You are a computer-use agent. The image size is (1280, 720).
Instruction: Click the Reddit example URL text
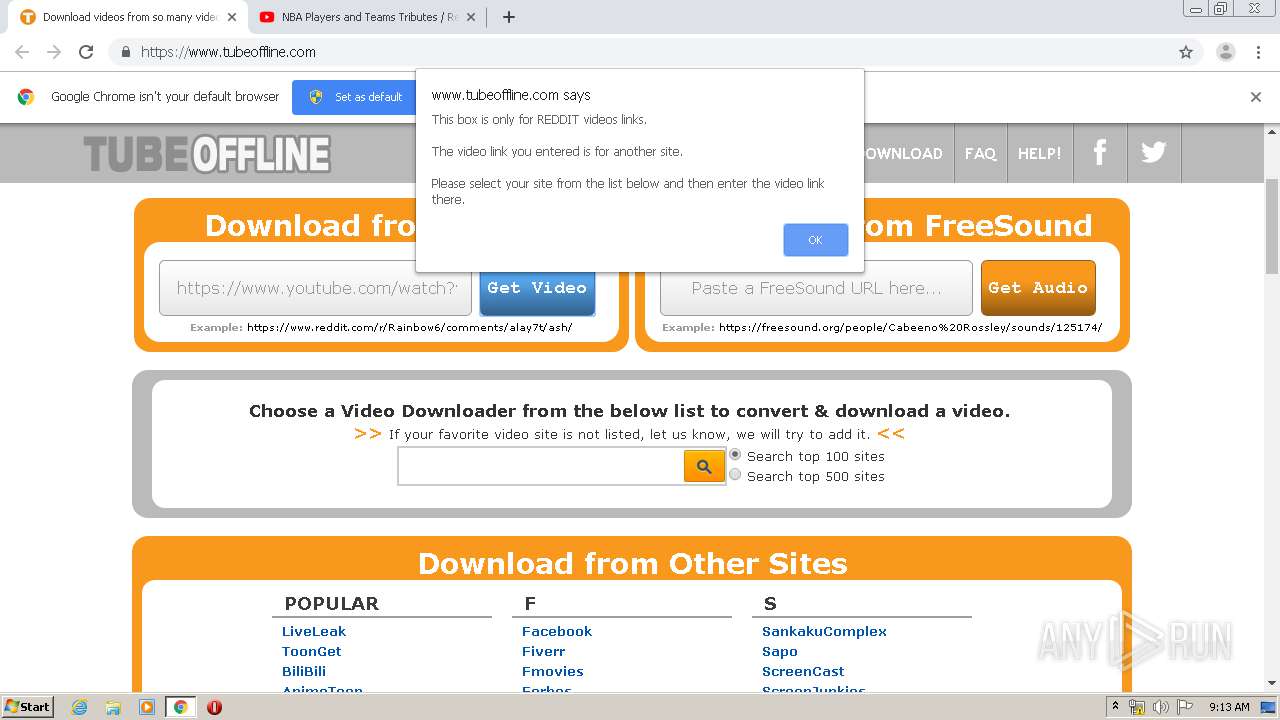click(x=409, y=327)
